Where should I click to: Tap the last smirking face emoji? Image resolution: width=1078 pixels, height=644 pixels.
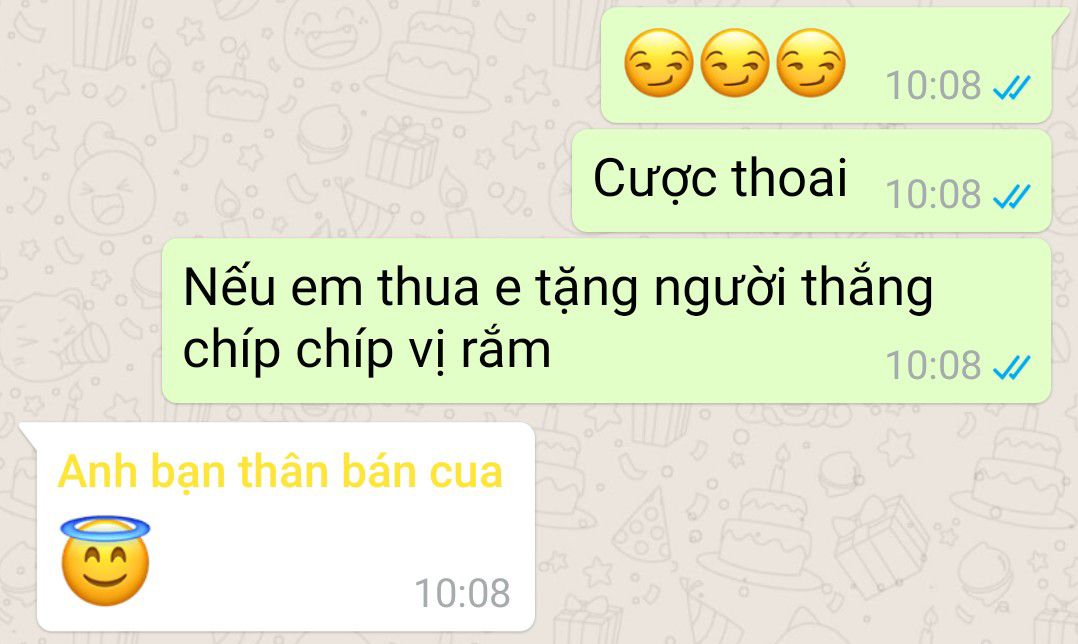click(x=811, y=63)
